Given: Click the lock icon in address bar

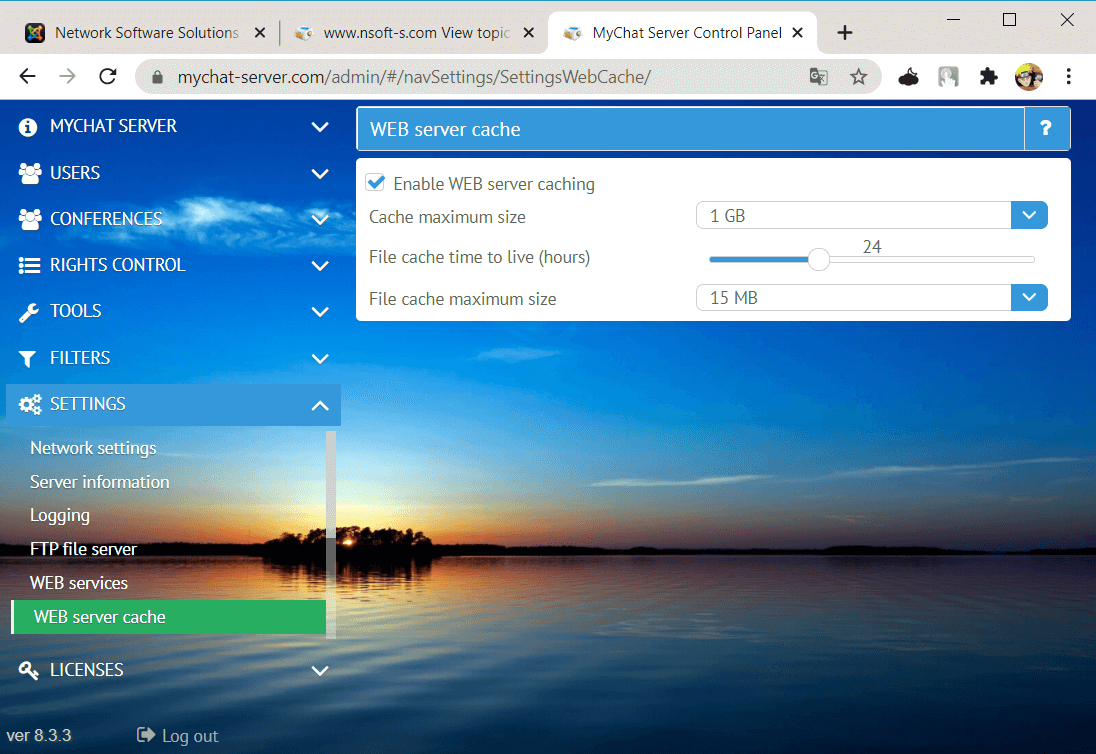Looking at the screenshot, I should pos(157,77).
